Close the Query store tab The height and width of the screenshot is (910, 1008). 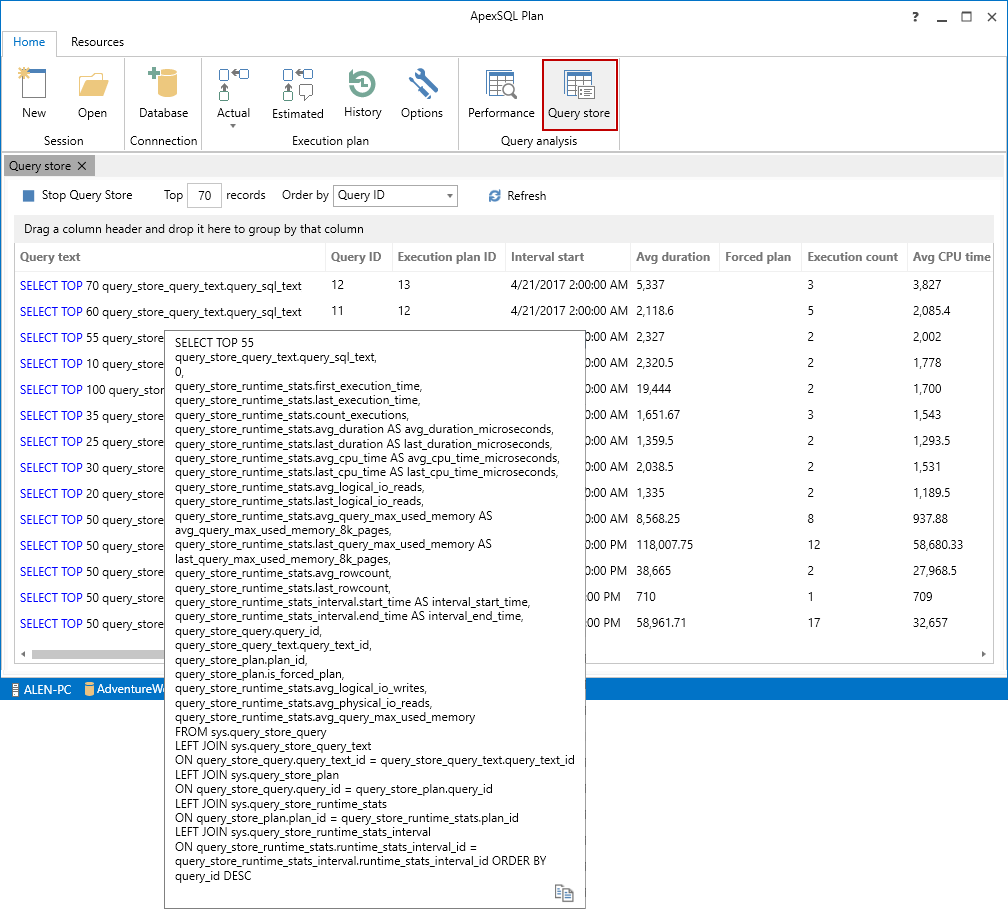coord(82,166)
